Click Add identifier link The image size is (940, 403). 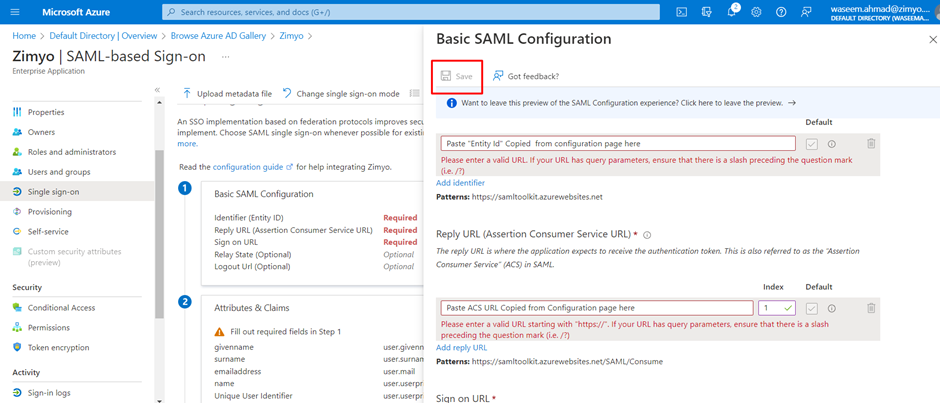click(x=460, y=183)
